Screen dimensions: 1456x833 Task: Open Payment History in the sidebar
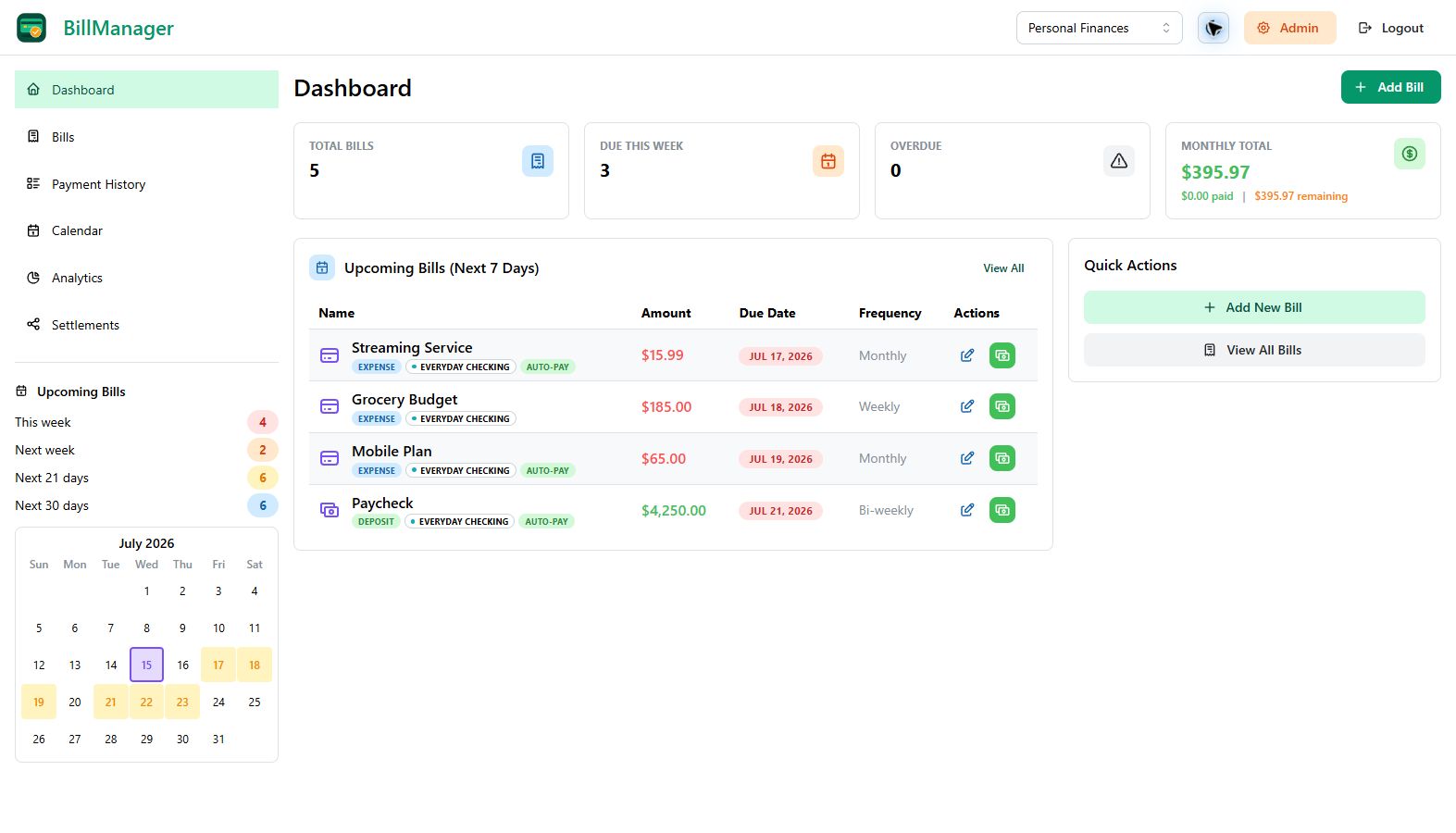coord(146,184)
